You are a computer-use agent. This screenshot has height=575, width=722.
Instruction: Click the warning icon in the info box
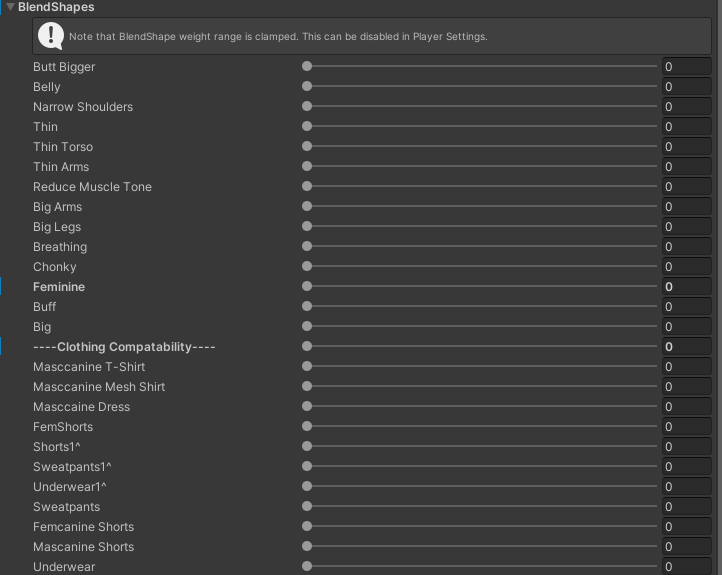(50, 36)
